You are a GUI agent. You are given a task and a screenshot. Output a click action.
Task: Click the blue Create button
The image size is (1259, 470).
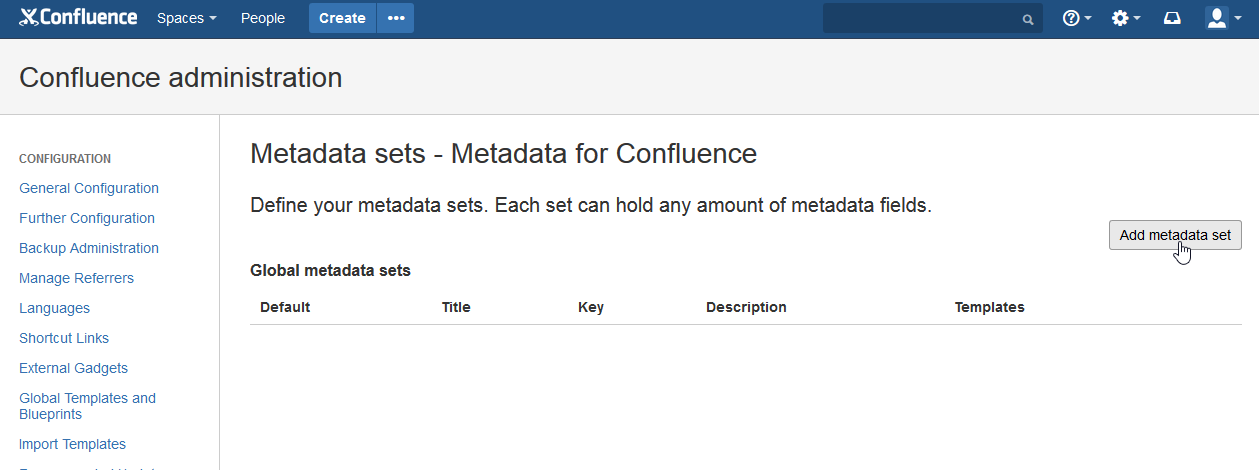point(342,18)
